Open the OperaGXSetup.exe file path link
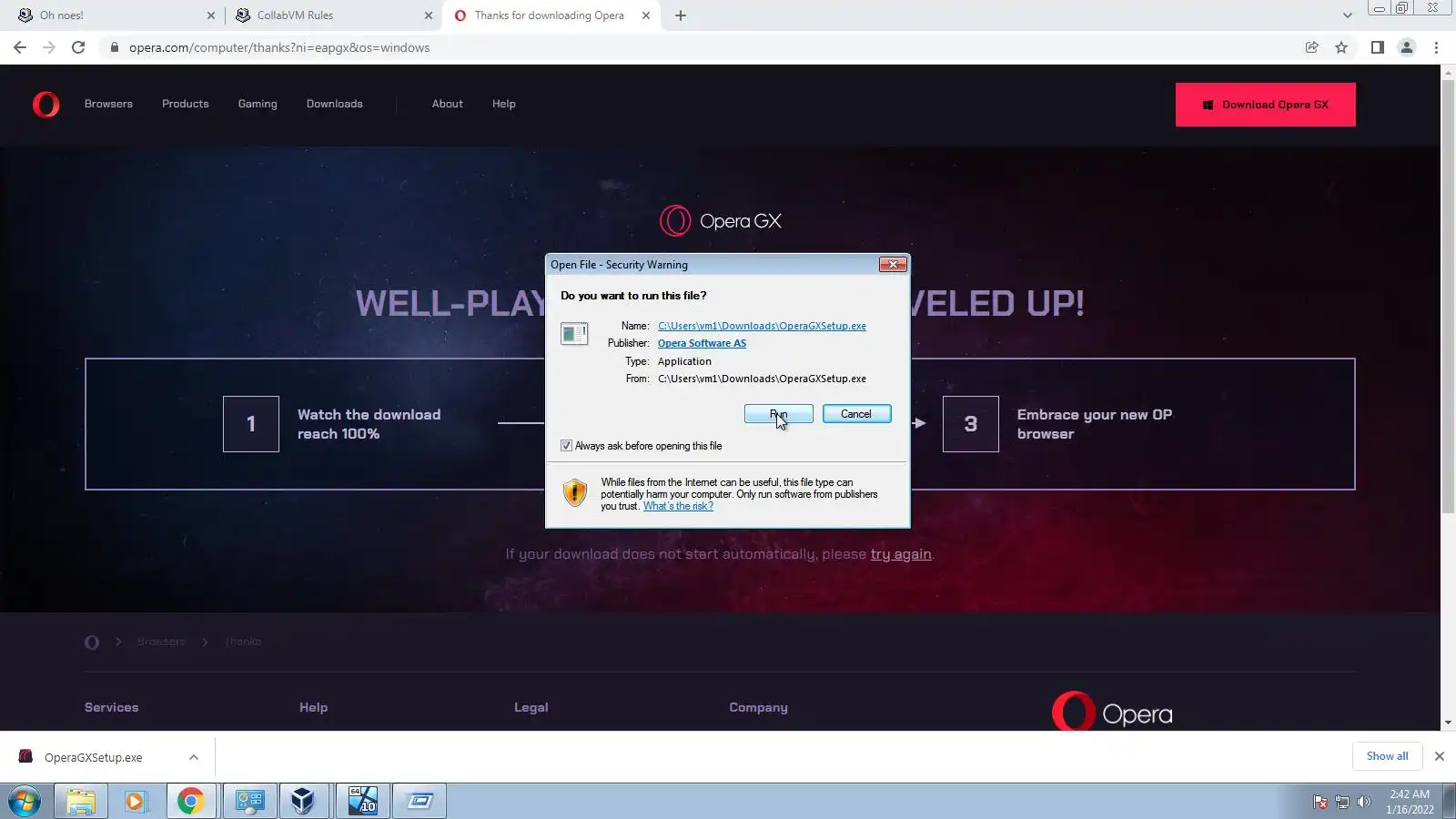Screen dimensions: 1456x819 point(762,326)
